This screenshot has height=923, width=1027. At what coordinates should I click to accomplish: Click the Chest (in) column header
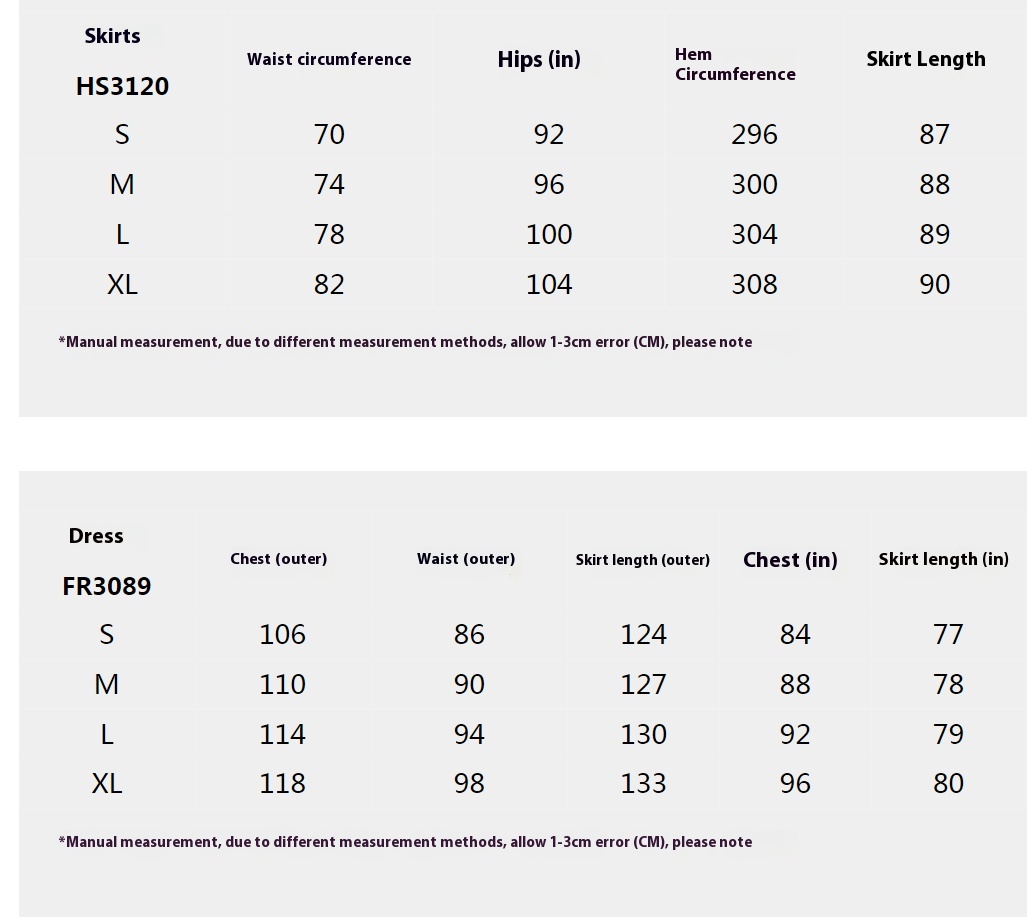790,560
